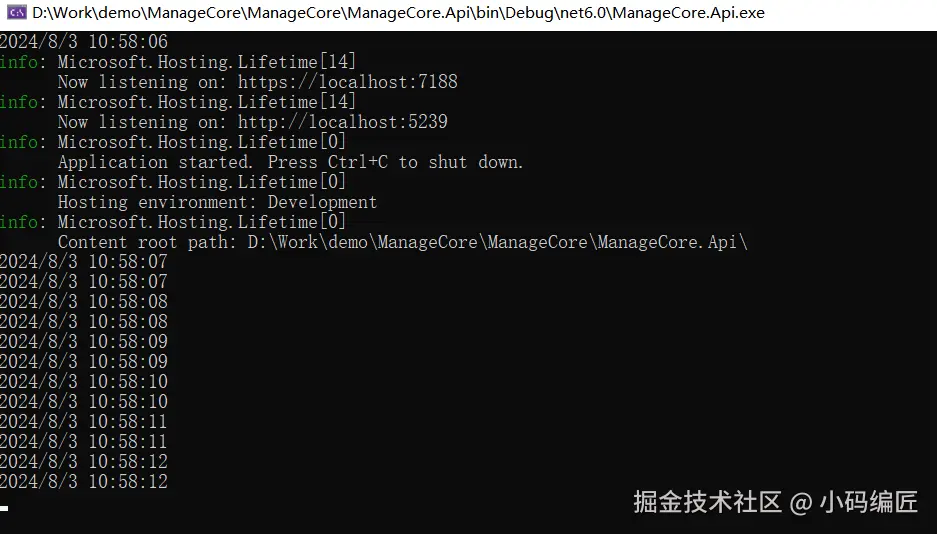
Task: Click the first 10:58:09 timestamp line
Action: [84, 342]
